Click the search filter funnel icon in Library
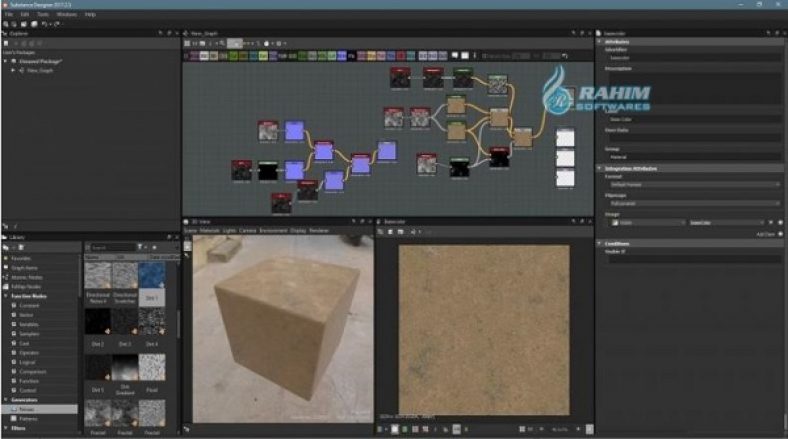Viewport: 788px width, 439px height. point(140,246)
